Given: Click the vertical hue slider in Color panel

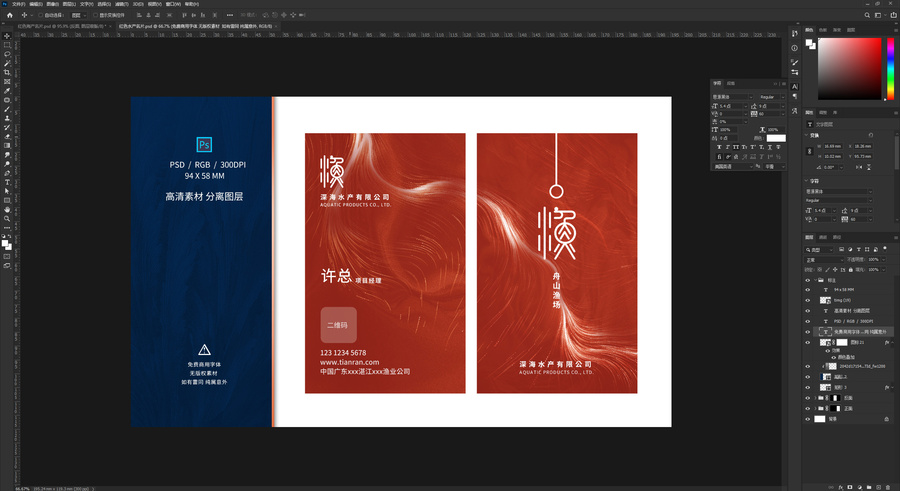Looking at the screenshot, I should tap(890, 68).
